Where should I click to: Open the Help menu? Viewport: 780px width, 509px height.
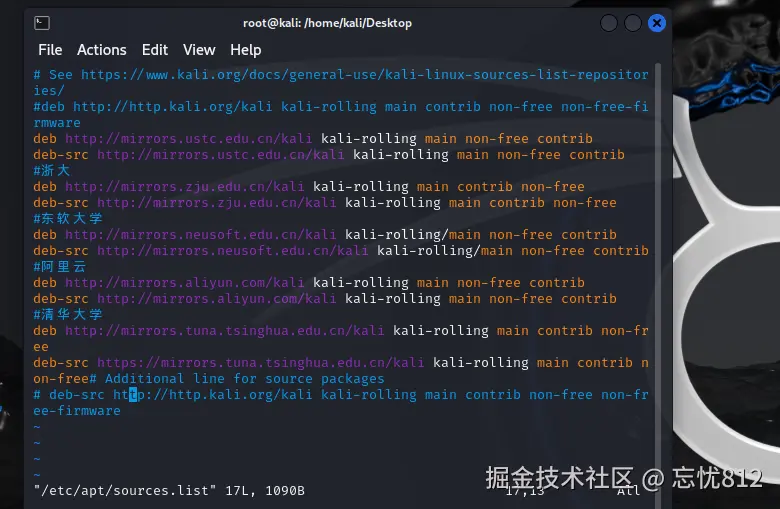coord(246,50)
